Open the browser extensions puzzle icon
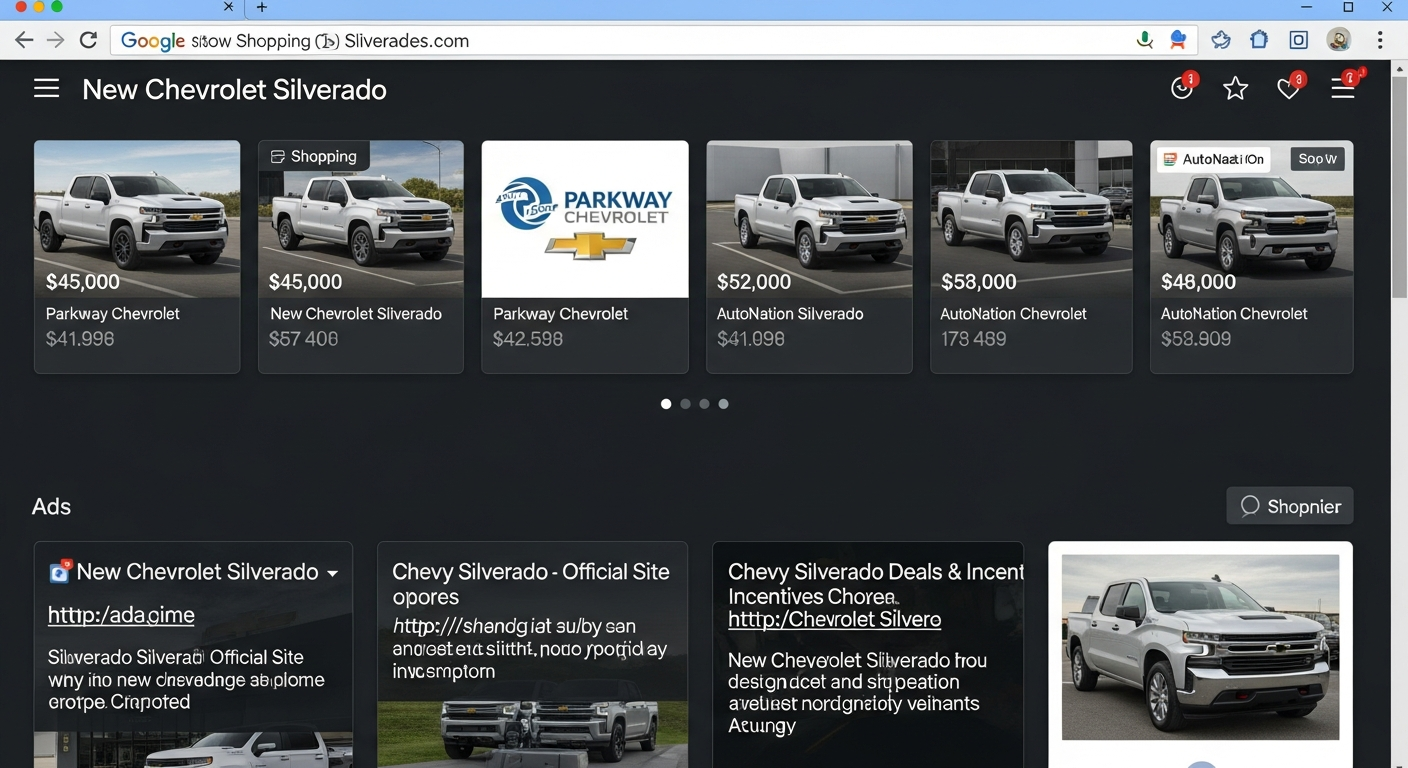The width and height of the screenshot is (1408, 768). (x=1221, y=40)
